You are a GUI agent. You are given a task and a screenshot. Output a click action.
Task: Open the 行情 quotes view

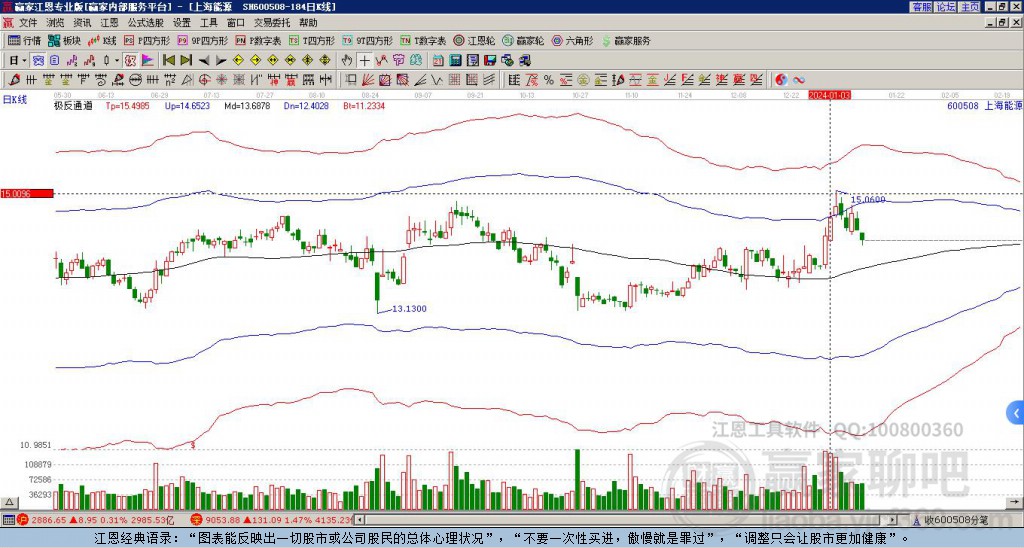pyautogui.click(x=24, y=40)
